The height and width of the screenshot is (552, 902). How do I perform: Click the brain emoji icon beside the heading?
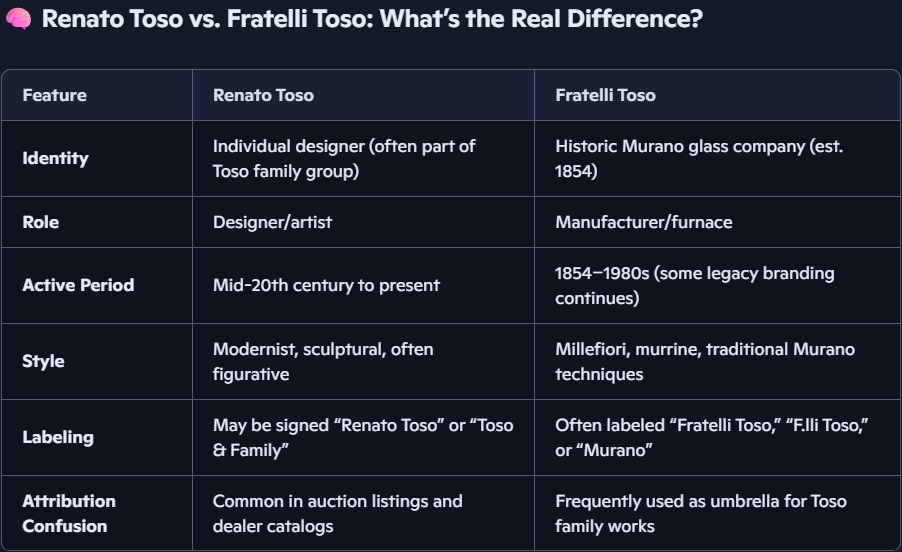18,19
